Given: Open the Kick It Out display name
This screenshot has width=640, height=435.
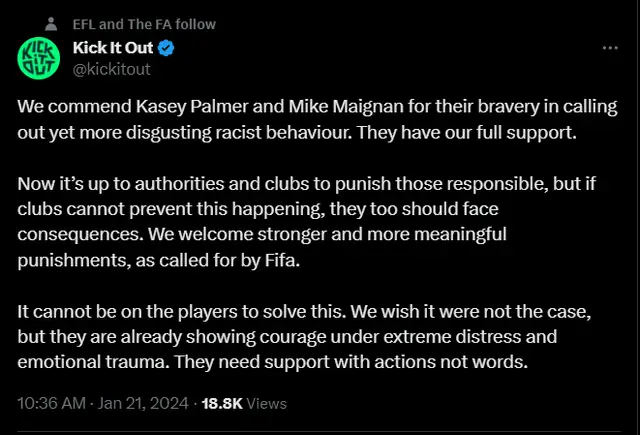Looking at the screenshot, I should pyautogui.click(x=113, y=48).
